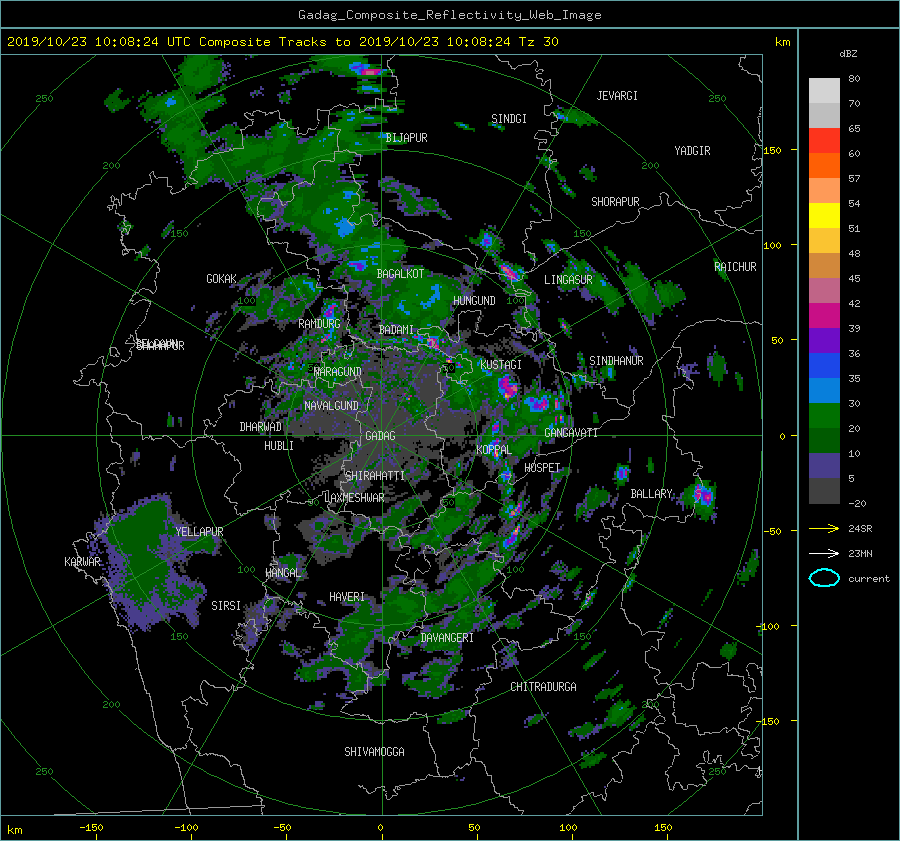Viewport: 900px width, 841px height.
Task: Click the KUSTAGI city label
Action: (x=501, y=365)
